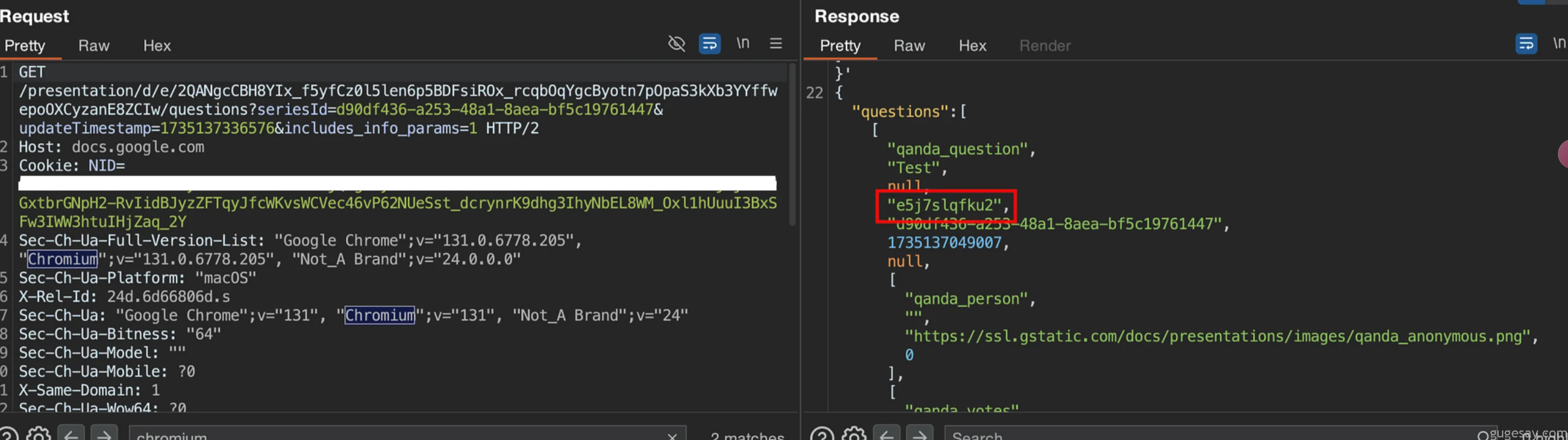Toggle word wrap icon in Request panel
The height and width of the screenshot is (440, 1568).
710,44
